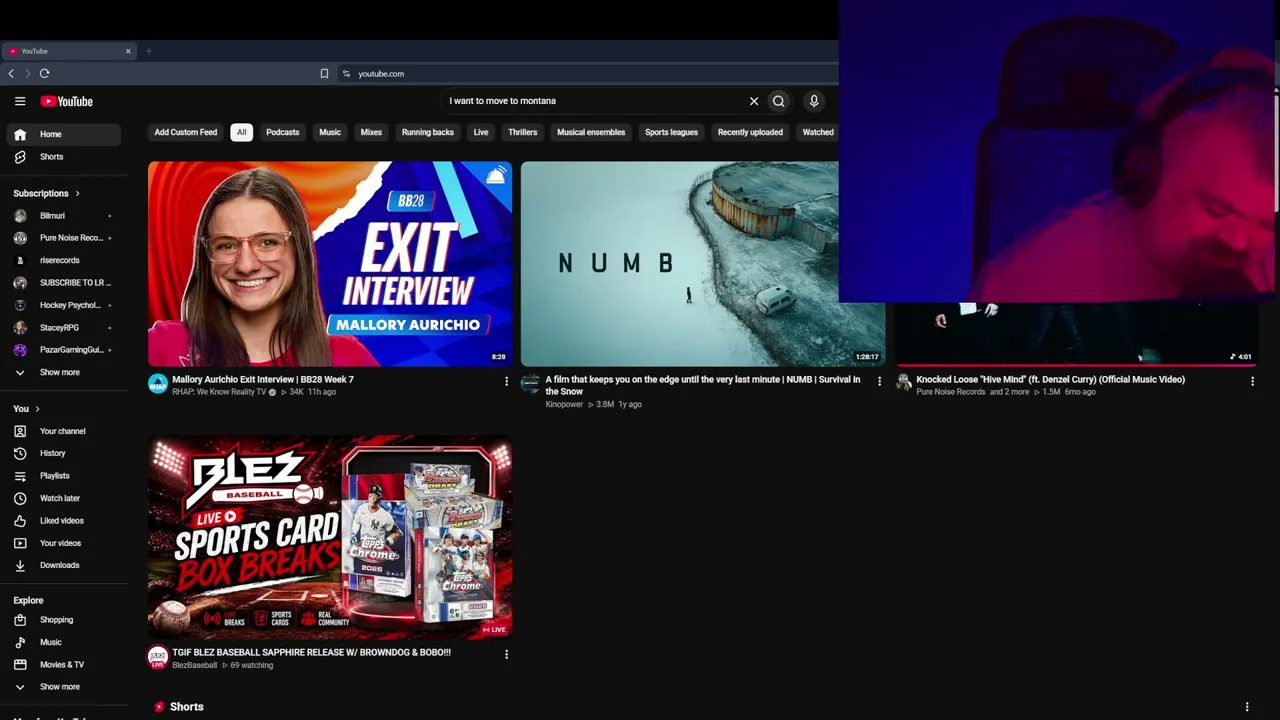This screenshot has height=720, width=1280.
Task: Select the Thrillers filter chip
Action: tap(523, 132)
